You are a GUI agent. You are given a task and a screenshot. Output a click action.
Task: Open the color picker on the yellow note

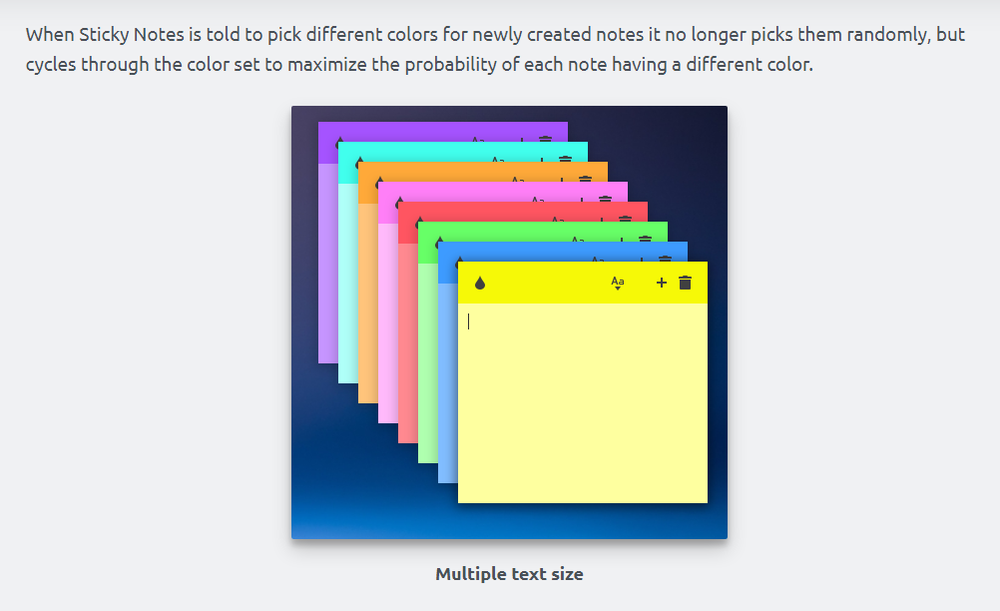480,283
